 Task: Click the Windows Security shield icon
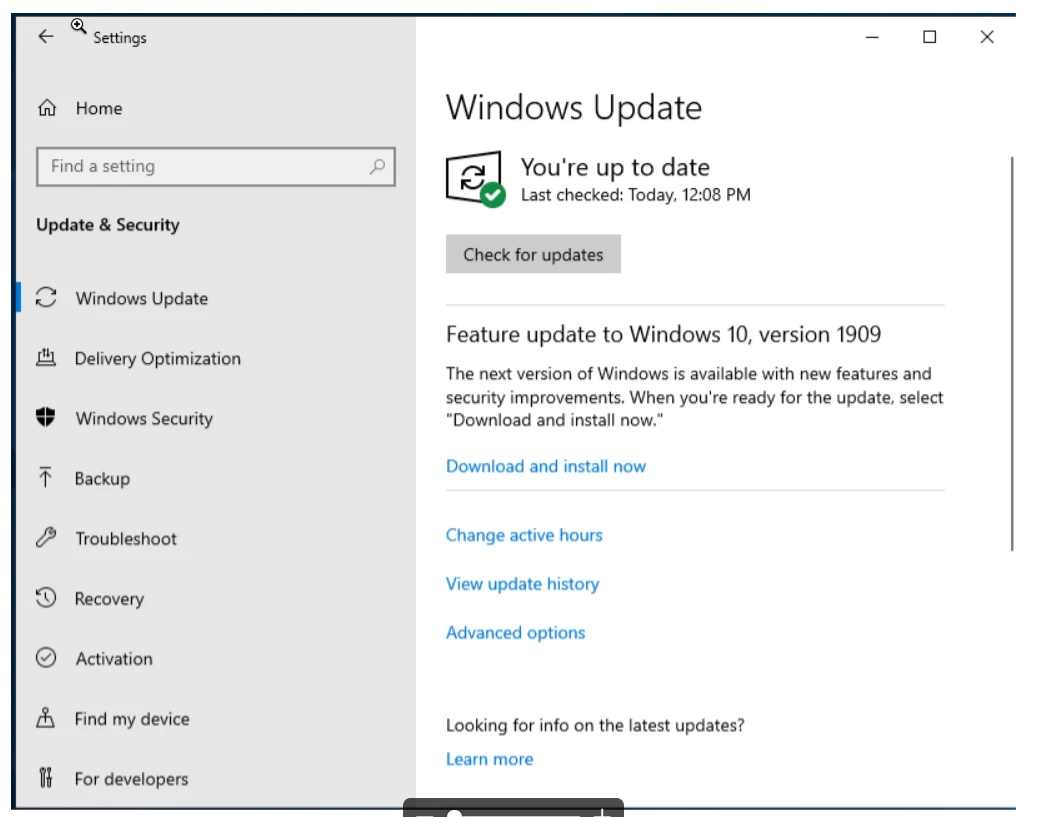[45, 417]
